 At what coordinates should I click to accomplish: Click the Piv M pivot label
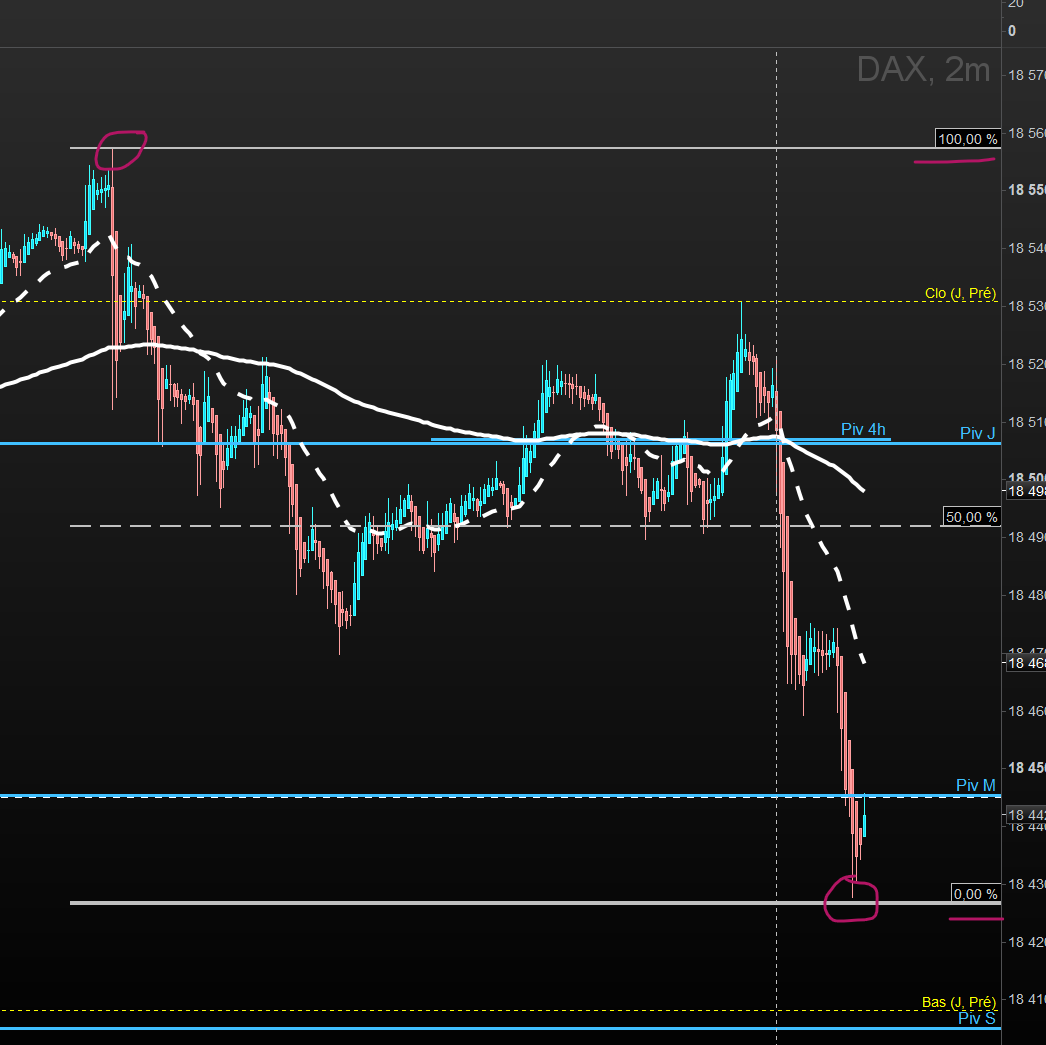point(975,785)
